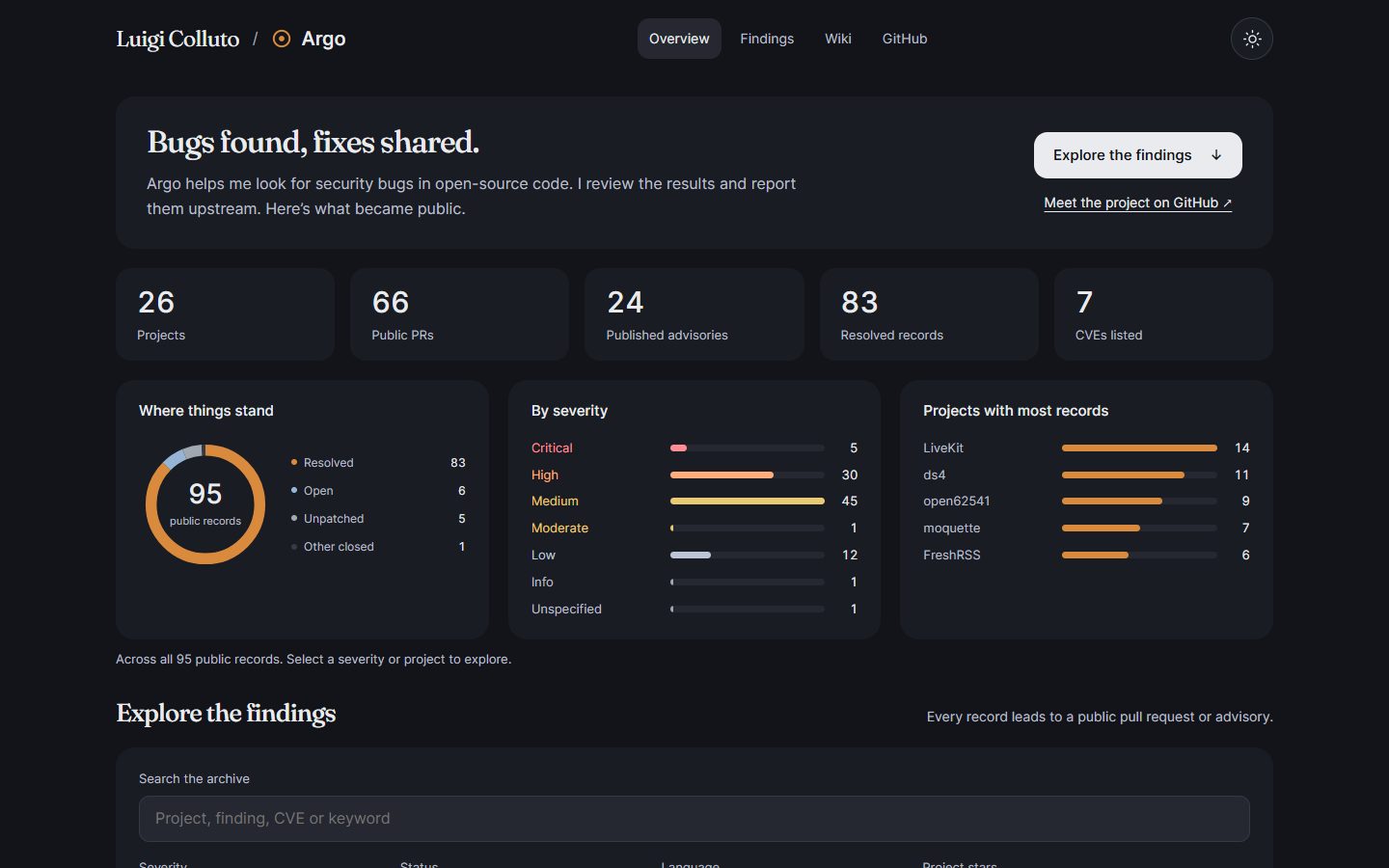Select the Low severity row
The width and height of the screenshot is (1389, 868).
(694, 555)
